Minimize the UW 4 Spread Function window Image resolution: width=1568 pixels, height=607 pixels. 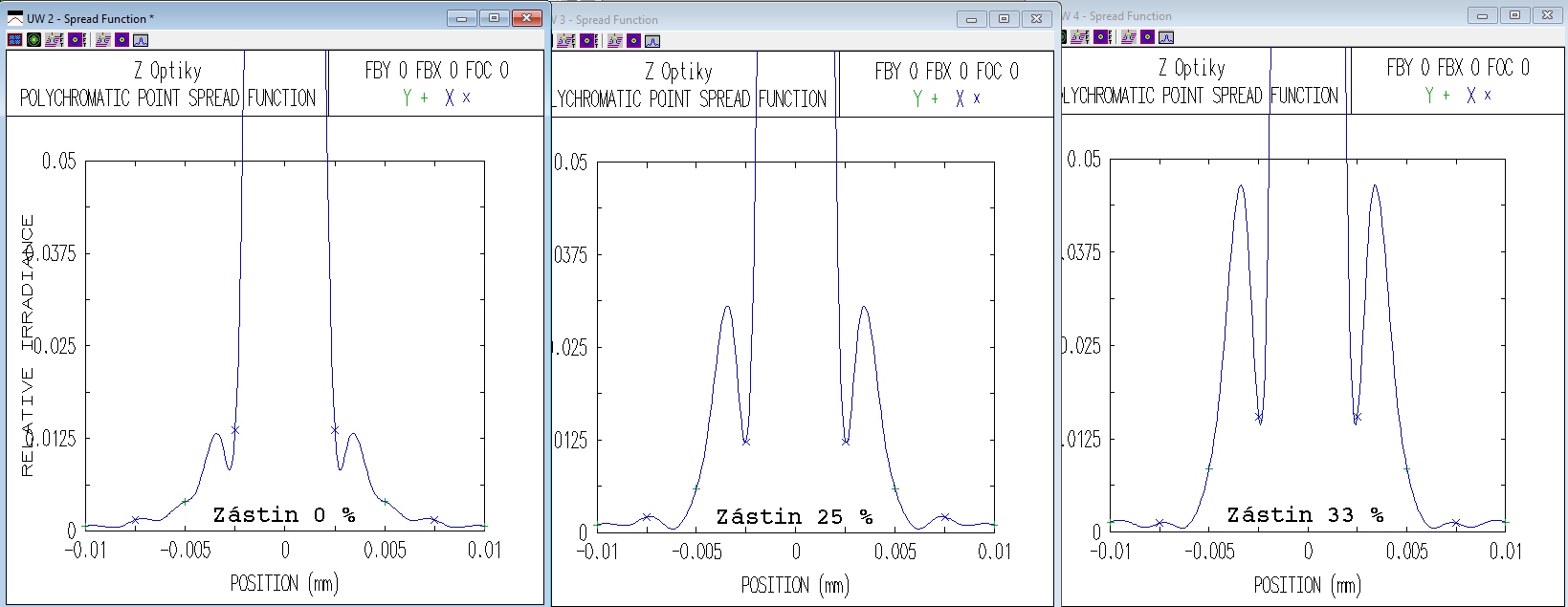click(x=1484, y=15)
